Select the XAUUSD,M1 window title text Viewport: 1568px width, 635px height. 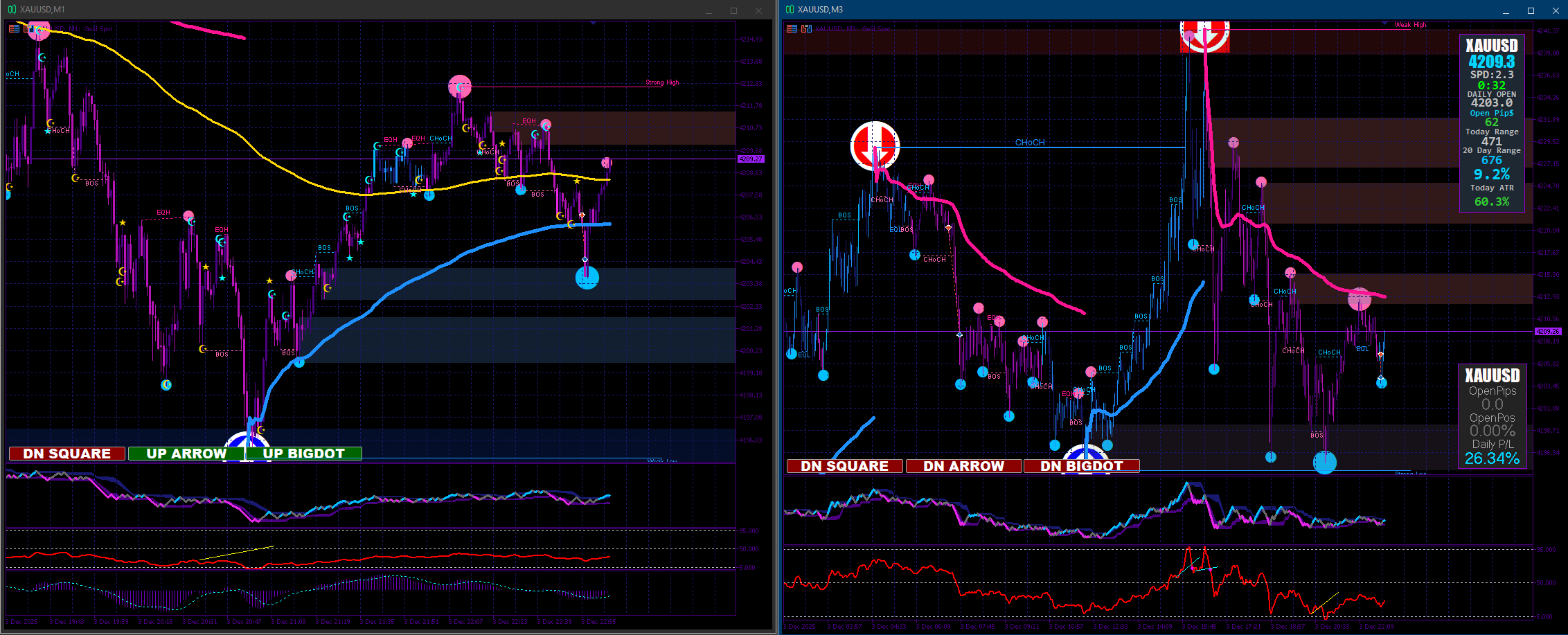click(x=43, y=10)
